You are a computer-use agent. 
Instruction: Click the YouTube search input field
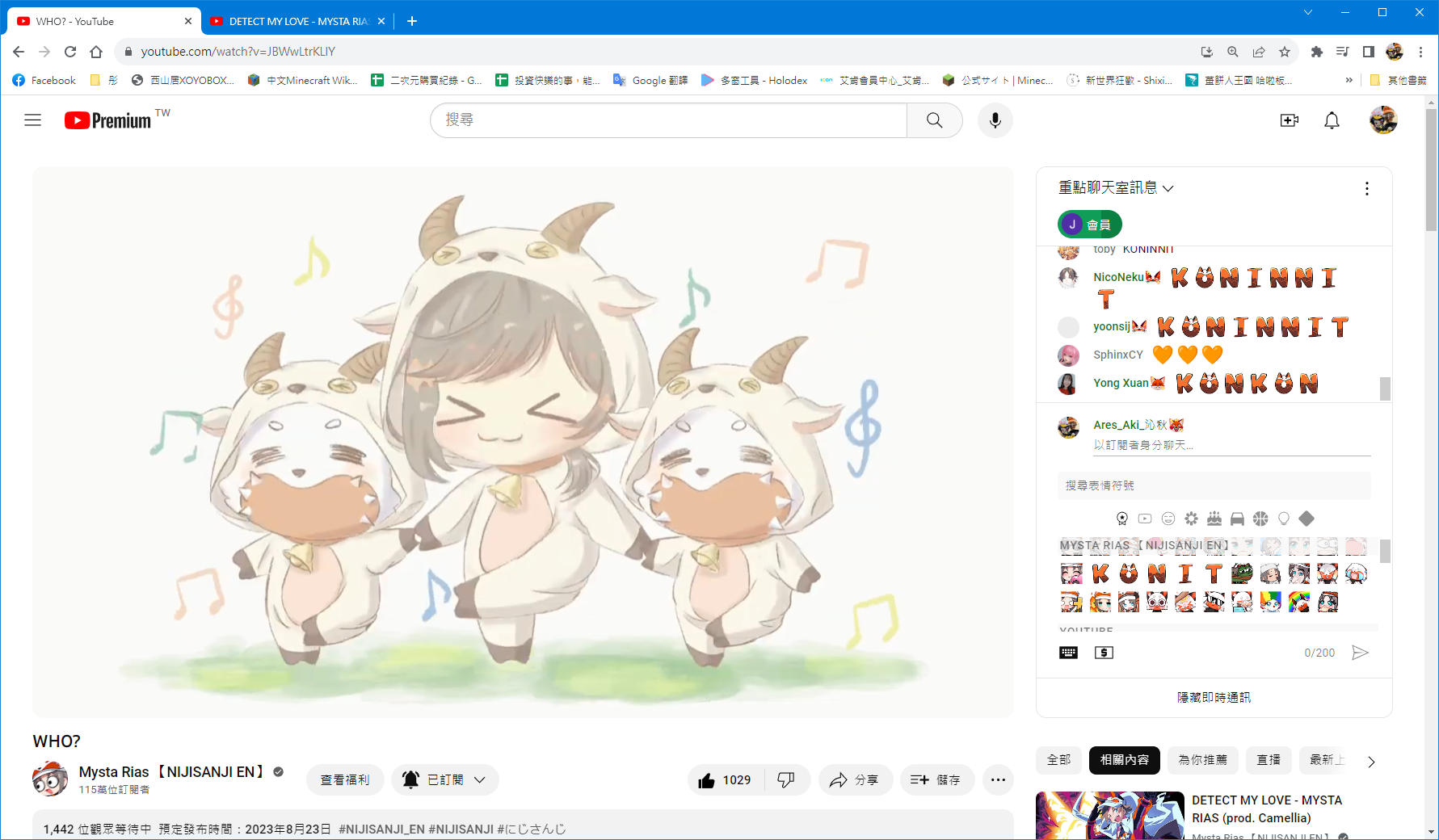pyautogui.click(x=668, y=120)
